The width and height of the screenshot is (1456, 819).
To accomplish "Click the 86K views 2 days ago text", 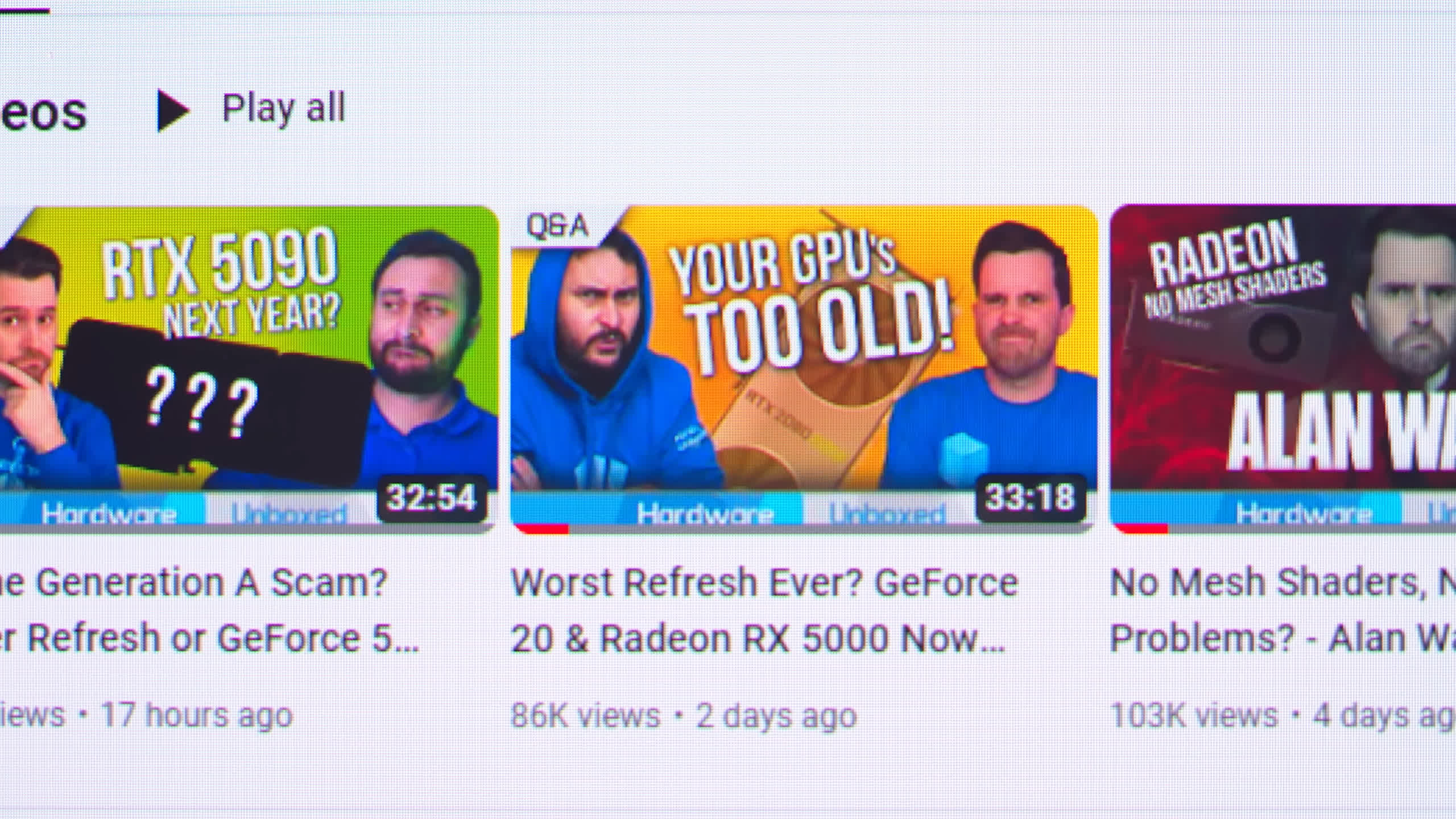I will 683,715.
